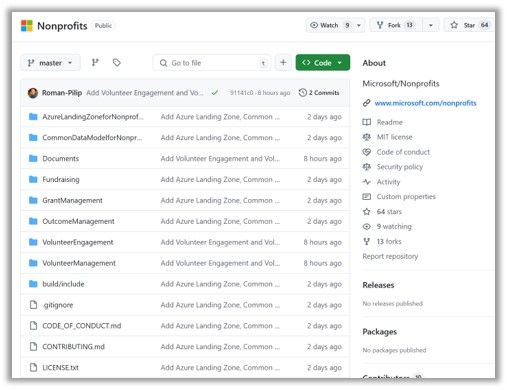Viewport: 507px width, 390px height.
Task: Click the Microsoft logo
Action: coord(27,26)
